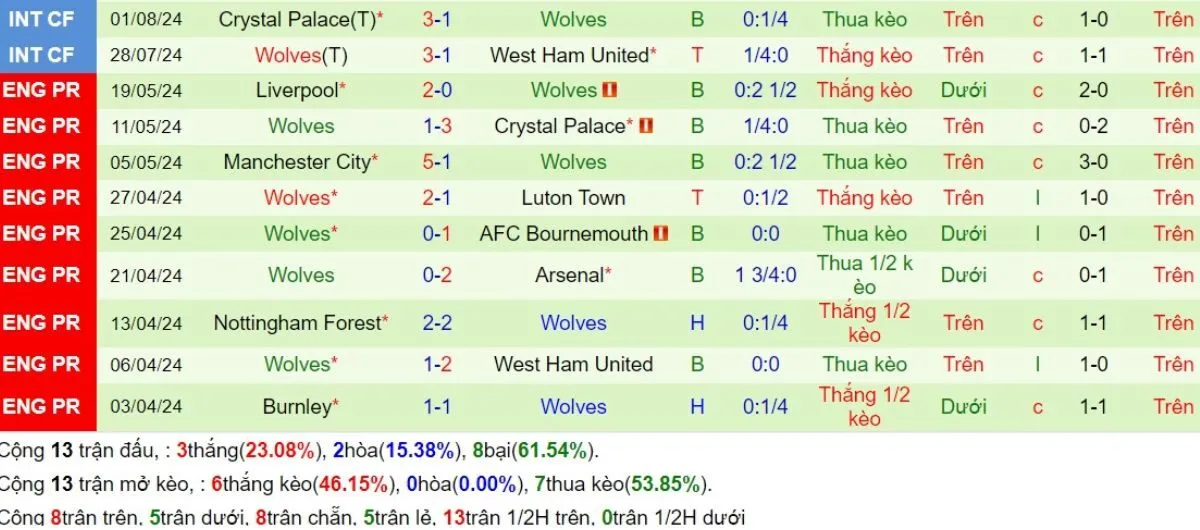This screenshot has width=1200, height=530.
Task: Click the 1 3/4:0 handicap in the Arsenal row
Action: (765, 275)
